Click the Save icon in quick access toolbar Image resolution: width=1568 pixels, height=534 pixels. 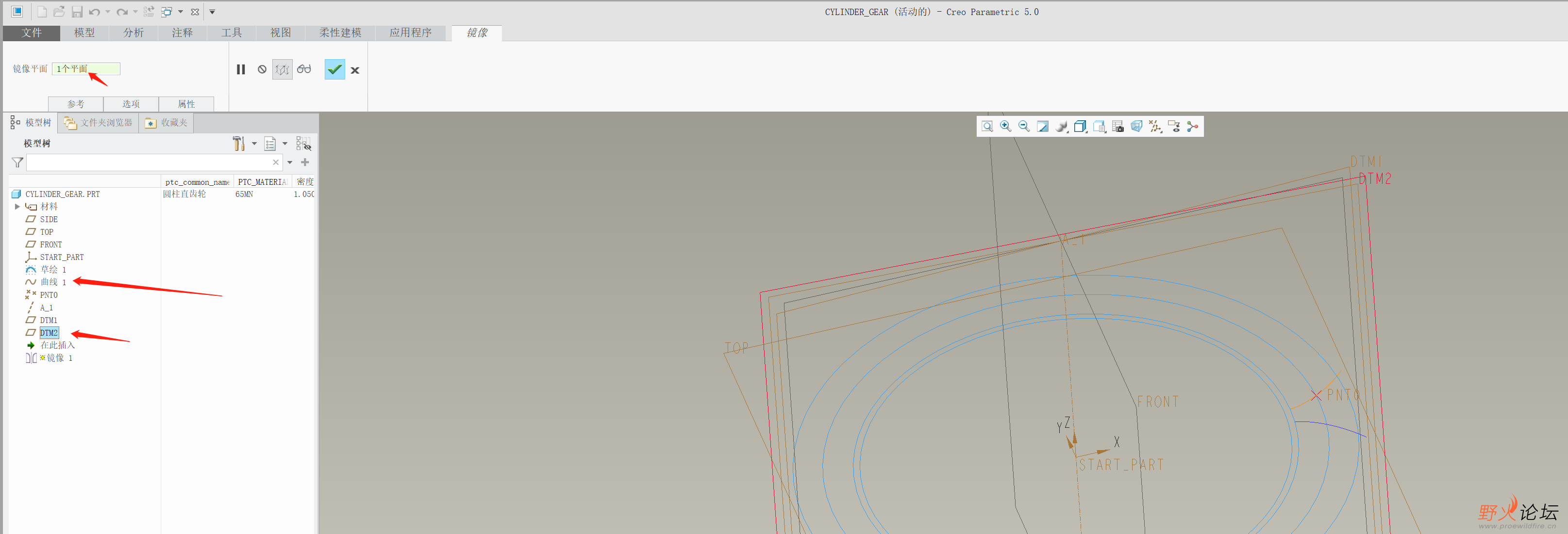pos(77,12)
